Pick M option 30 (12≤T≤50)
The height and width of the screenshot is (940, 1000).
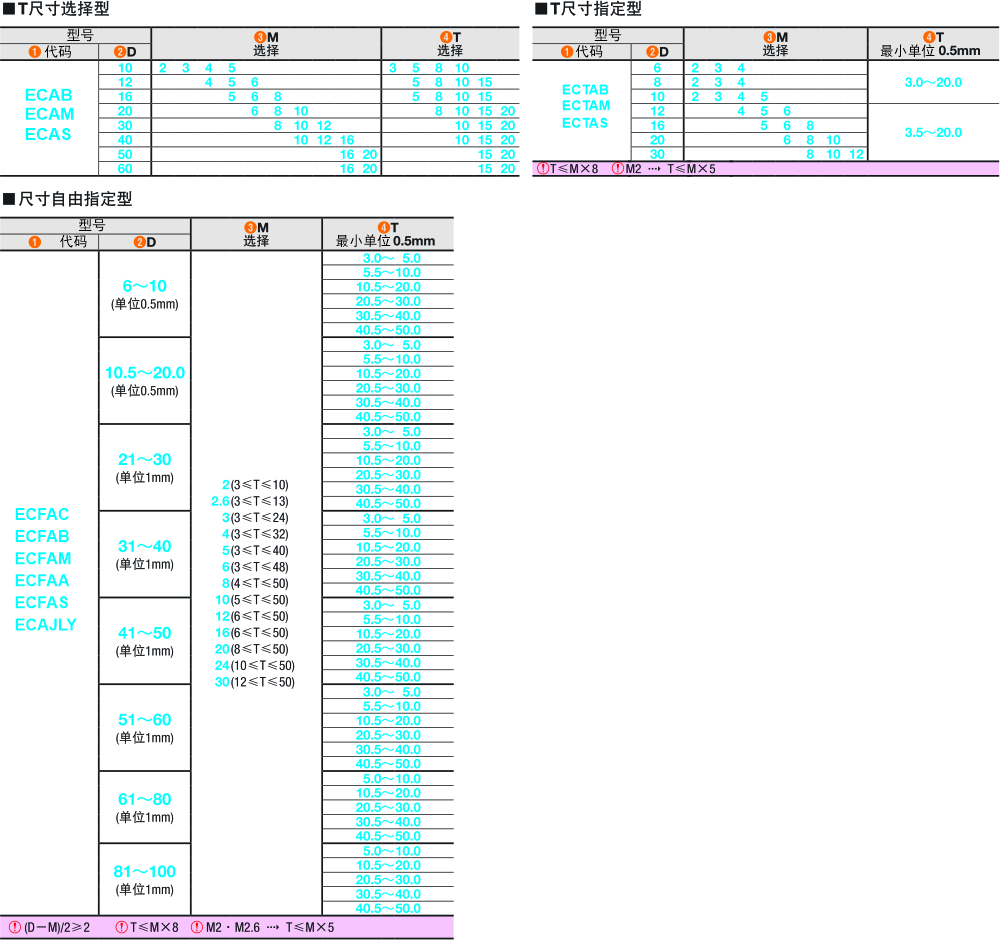pos(254,682)
